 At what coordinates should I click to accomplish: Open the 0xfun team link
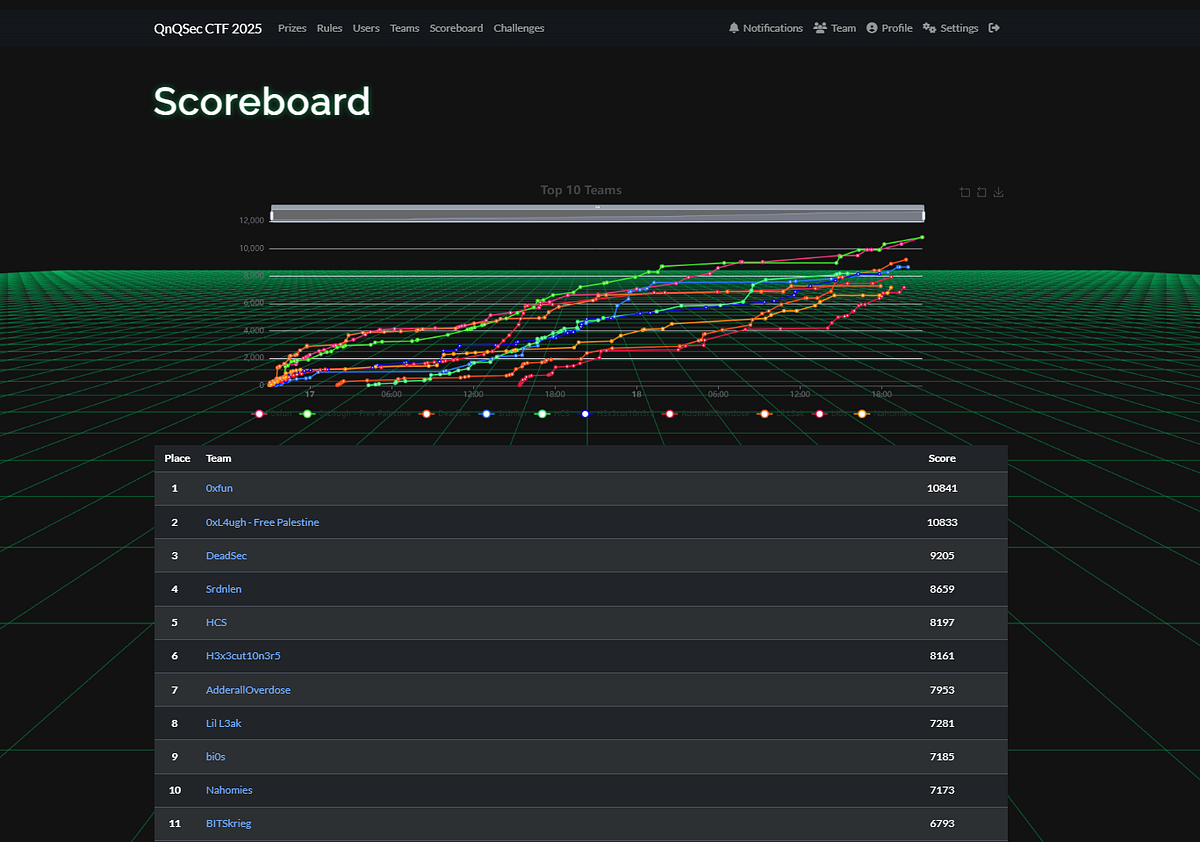219,488
